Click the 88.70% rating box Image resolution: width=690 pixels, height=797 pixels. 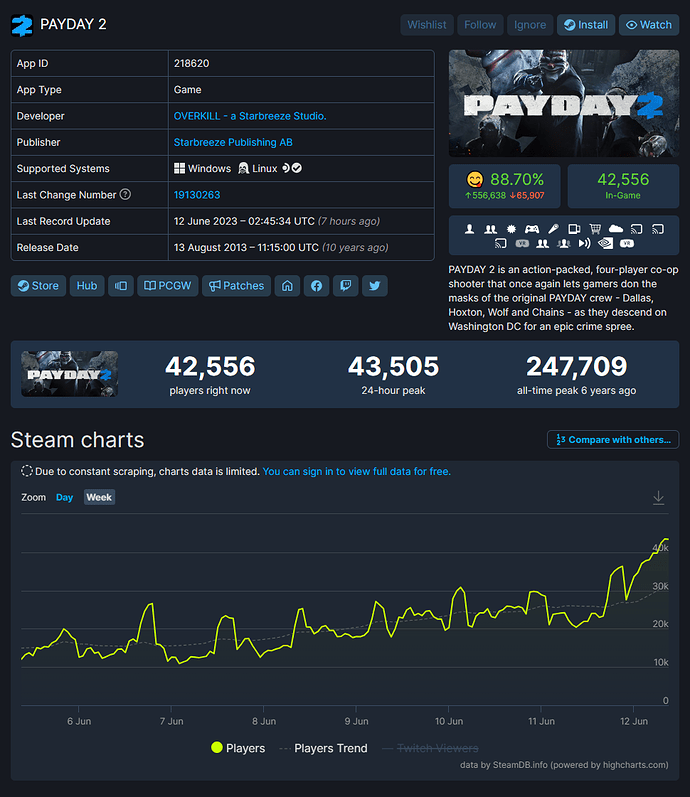tap(504, 186)
